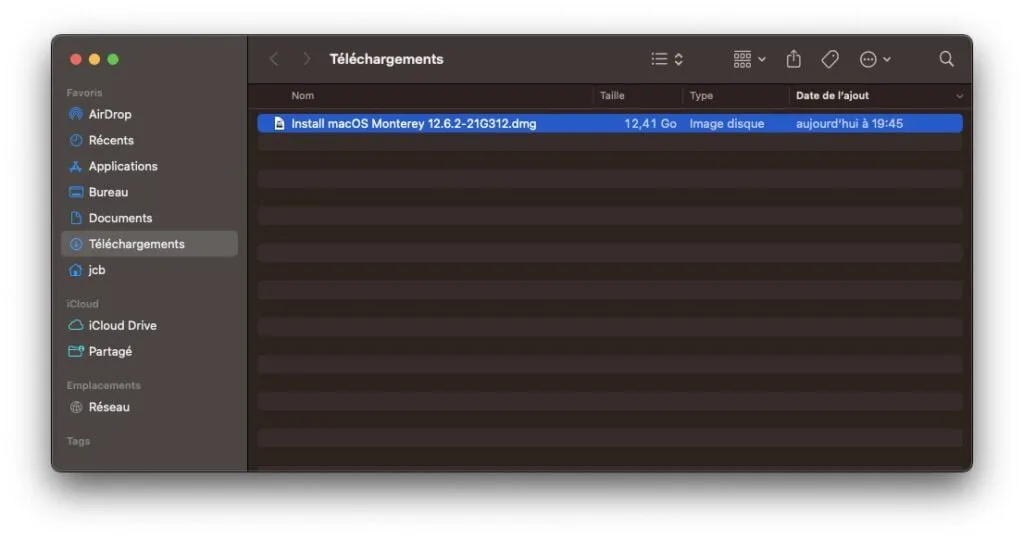Open the jcb home folder
The image size is (1024, 540).
coord(149,270)
